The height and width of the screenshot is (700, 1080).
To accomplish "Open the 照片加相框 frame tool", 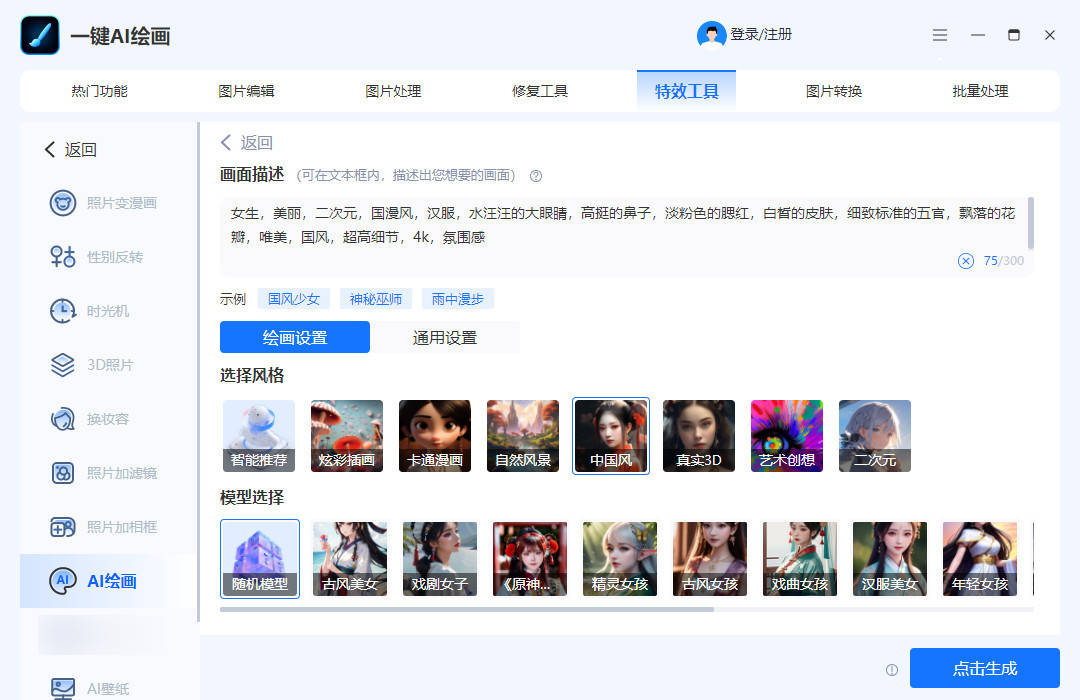I will 63,527.
